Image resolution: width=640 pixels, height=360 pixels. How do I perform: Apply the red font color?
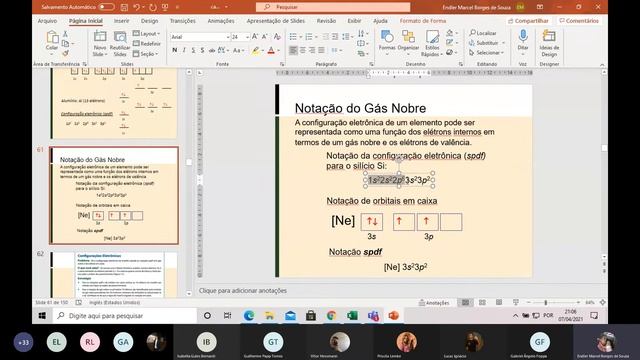tap(271, 50)
